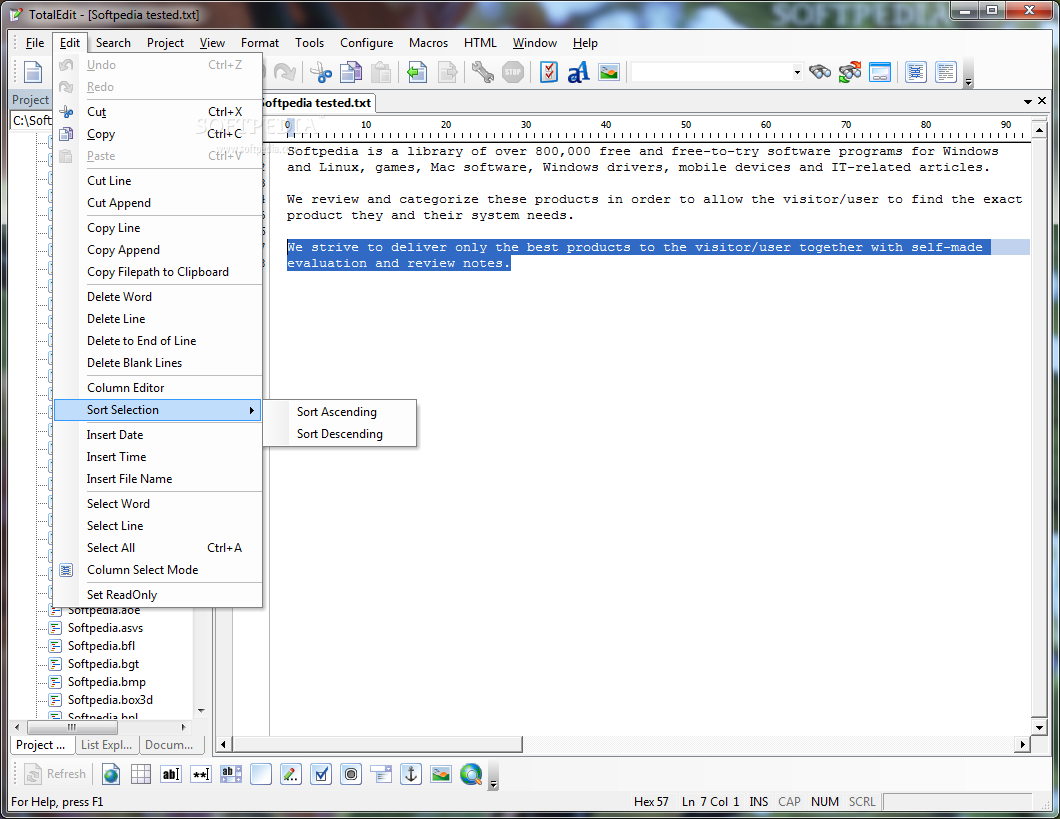1060x819 pixels.
Task: Click the blue window panel toolbar icon
Action: coord(880,72)
